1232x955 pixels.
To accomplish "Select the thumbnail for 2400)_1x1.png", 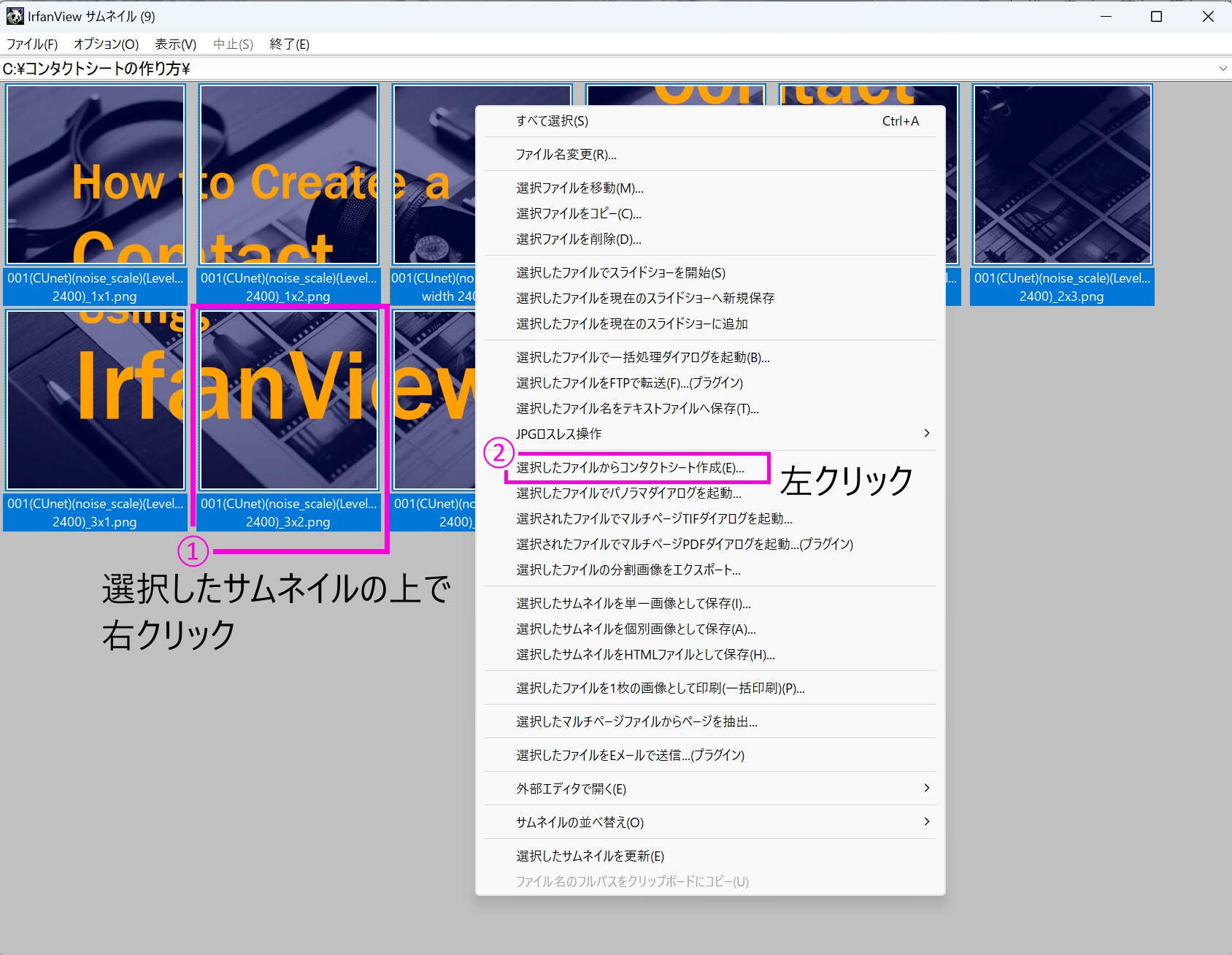I will point(96,174).
